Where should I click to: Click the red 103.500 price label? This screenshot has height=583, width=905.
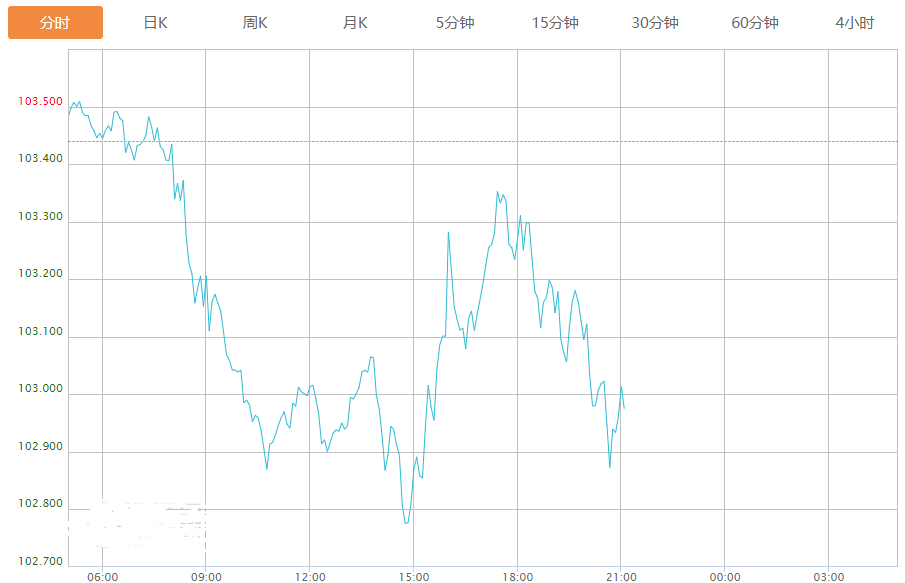point(40,102)
